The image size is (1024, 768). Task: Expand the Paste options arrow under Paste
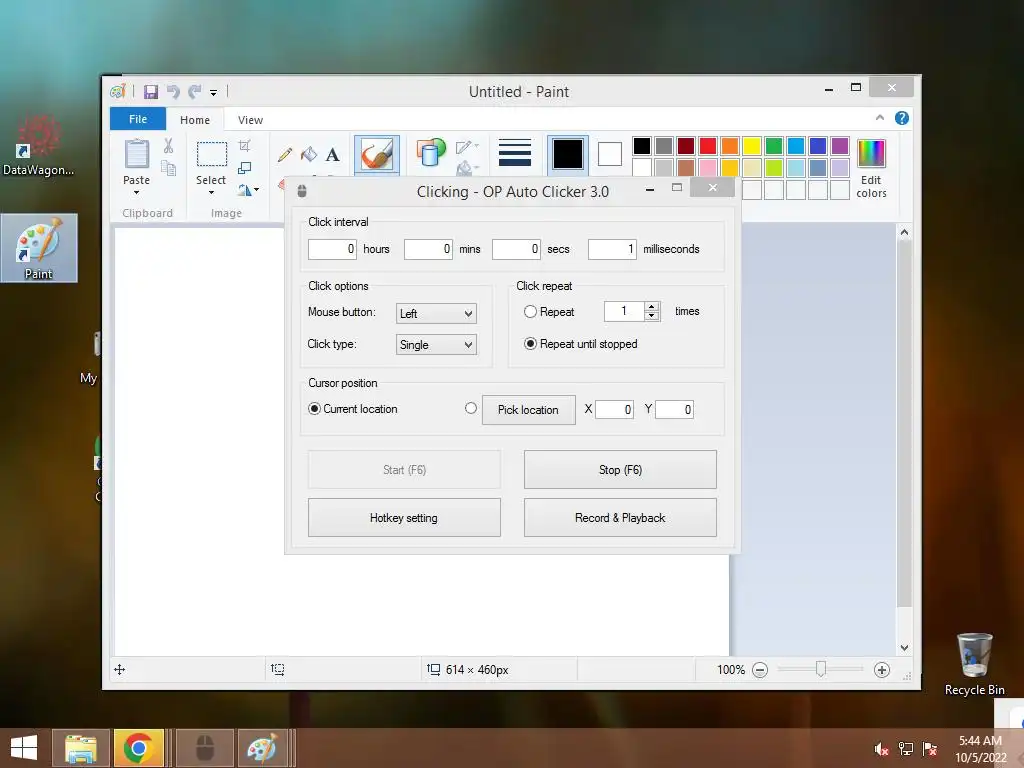(136, 193)
